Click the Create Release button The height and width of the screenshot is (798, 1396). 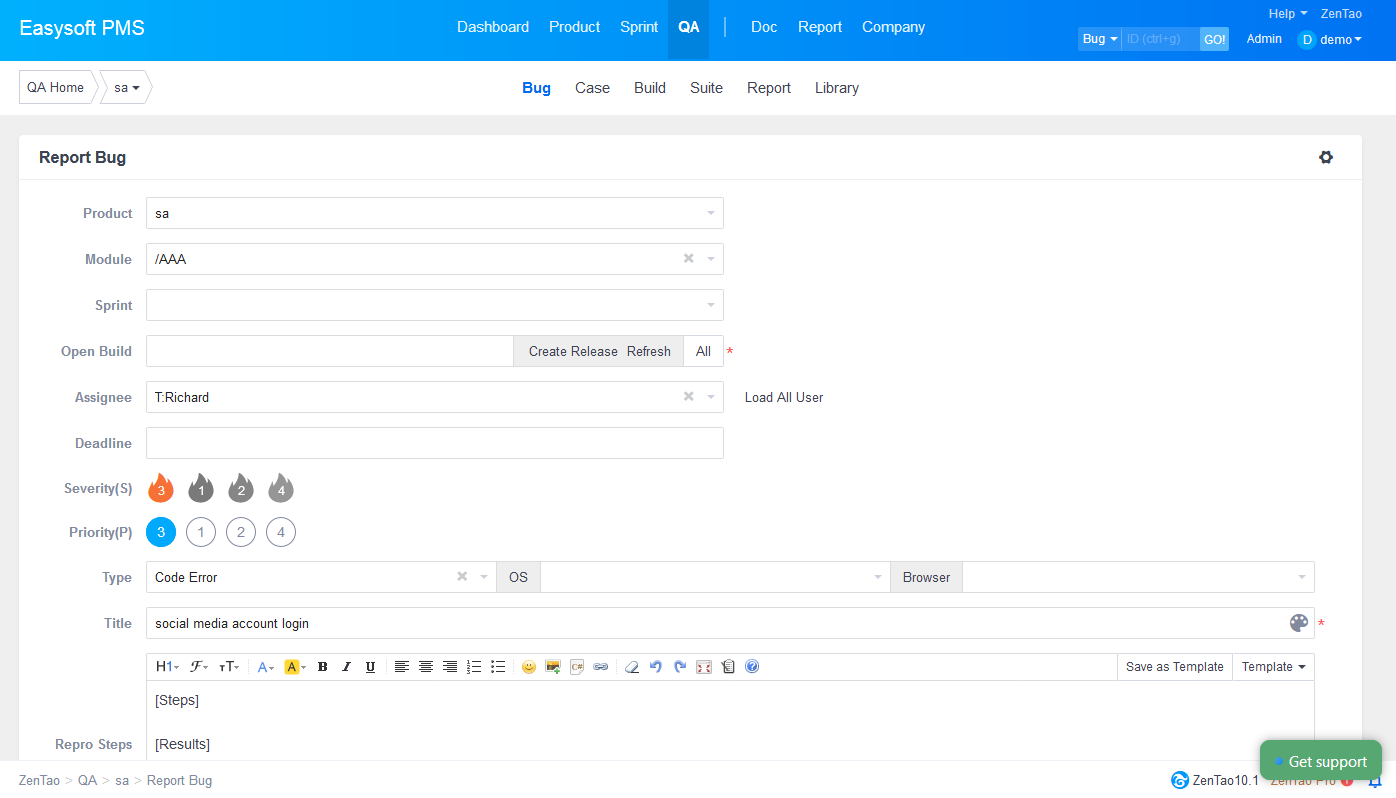click(573, 351)
